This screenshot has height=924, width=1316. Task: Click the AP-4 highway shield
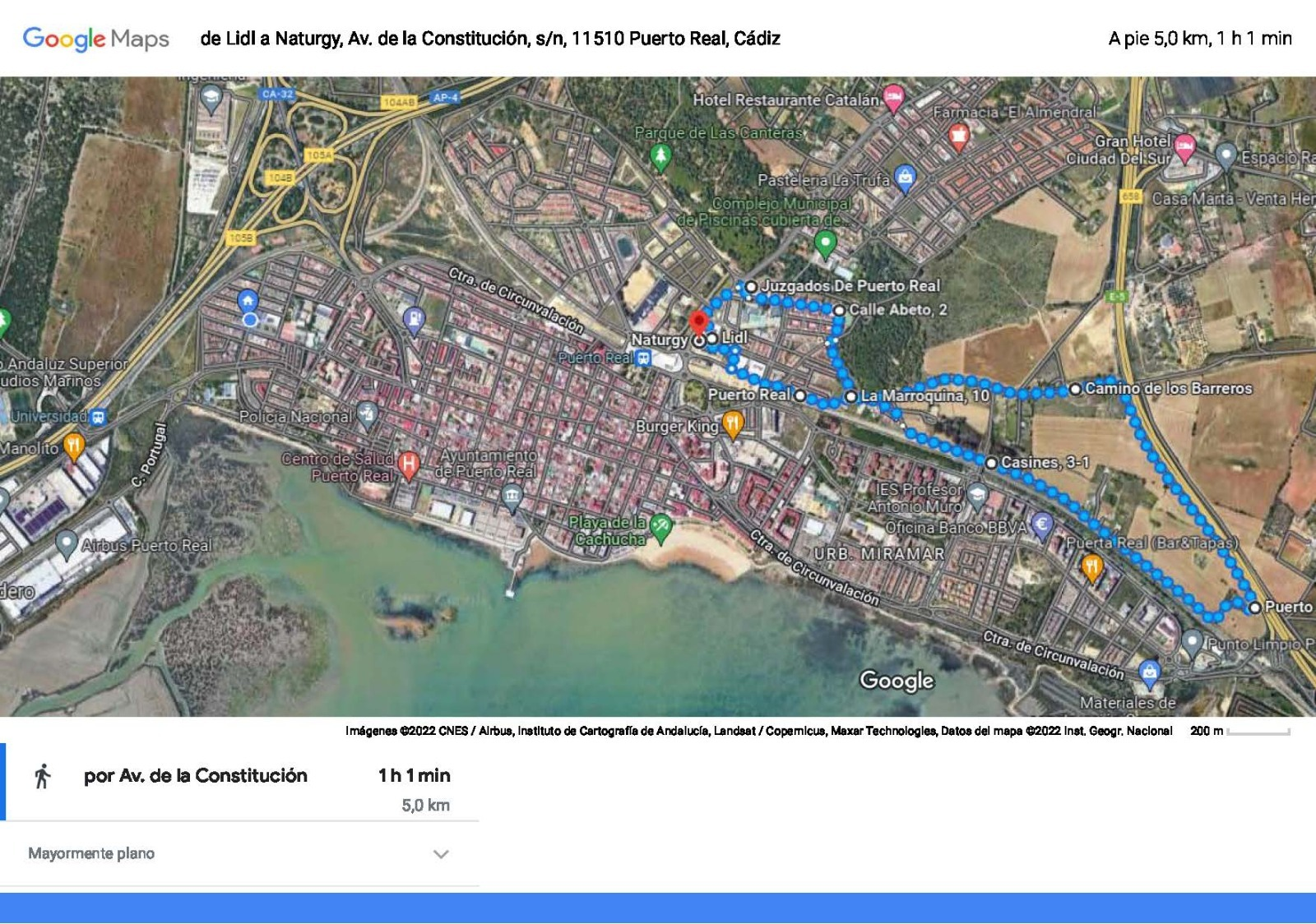tap(445, 97)
